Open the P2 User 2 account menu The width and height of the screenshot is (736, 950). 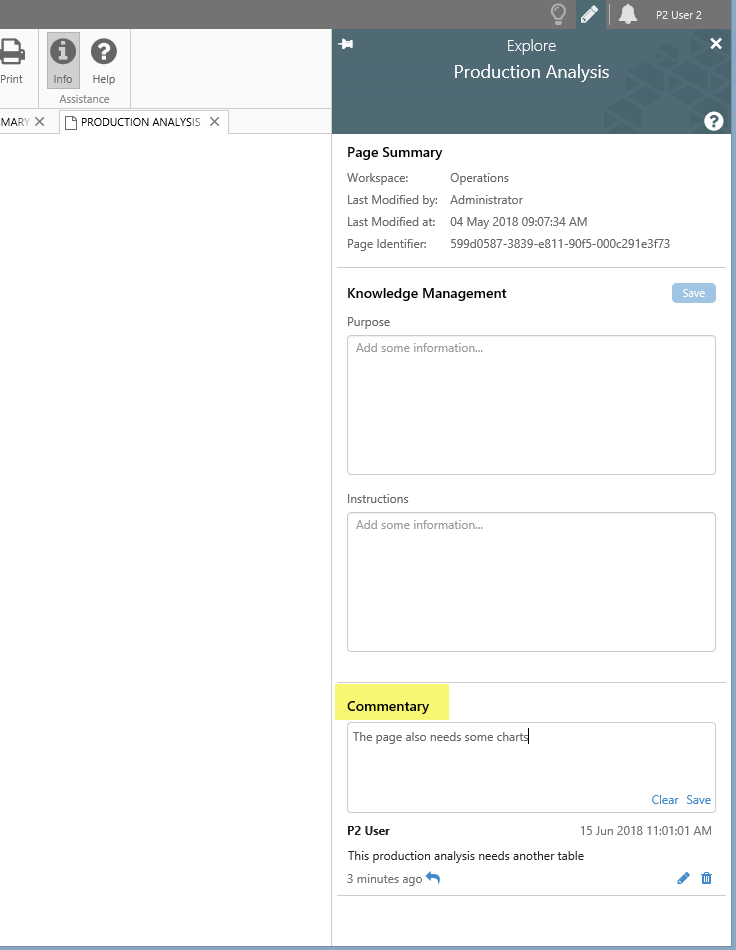pos(678,15)
